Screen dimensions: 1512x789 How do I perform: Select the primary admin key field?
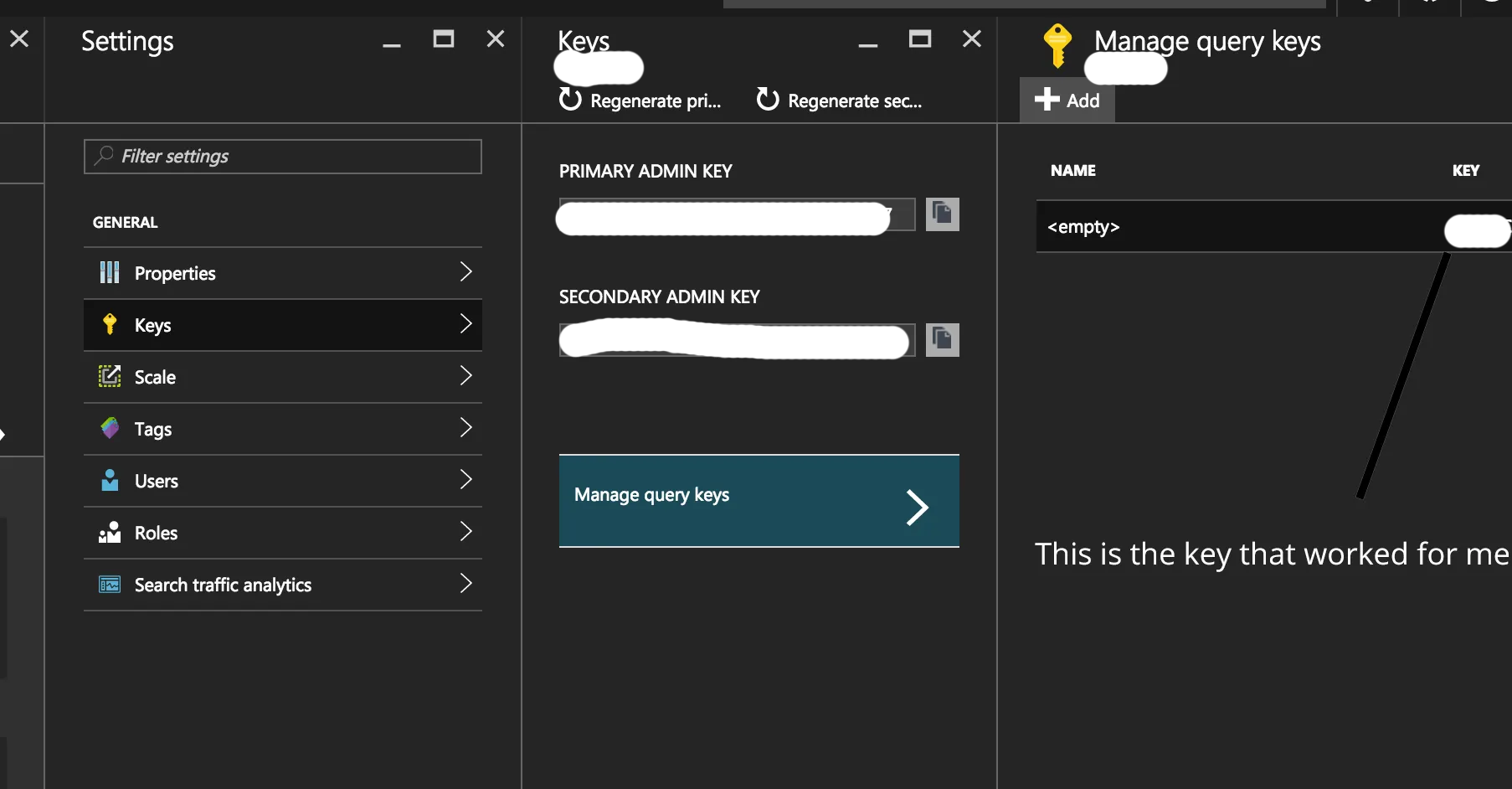tap(737, 214)
